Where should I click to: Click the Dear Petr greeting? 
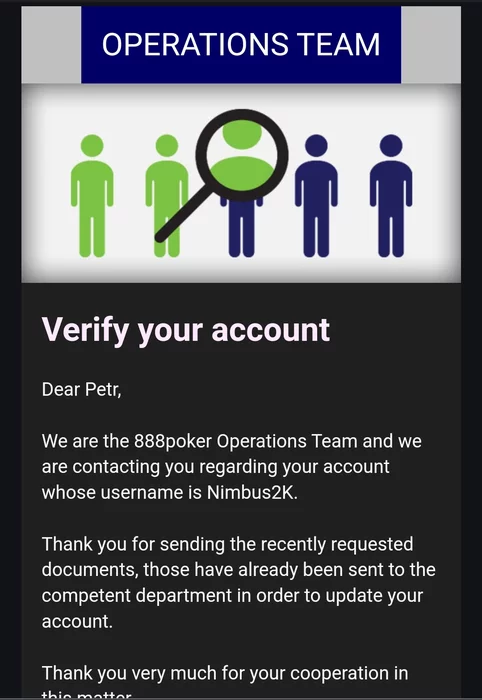pos(81,389)
